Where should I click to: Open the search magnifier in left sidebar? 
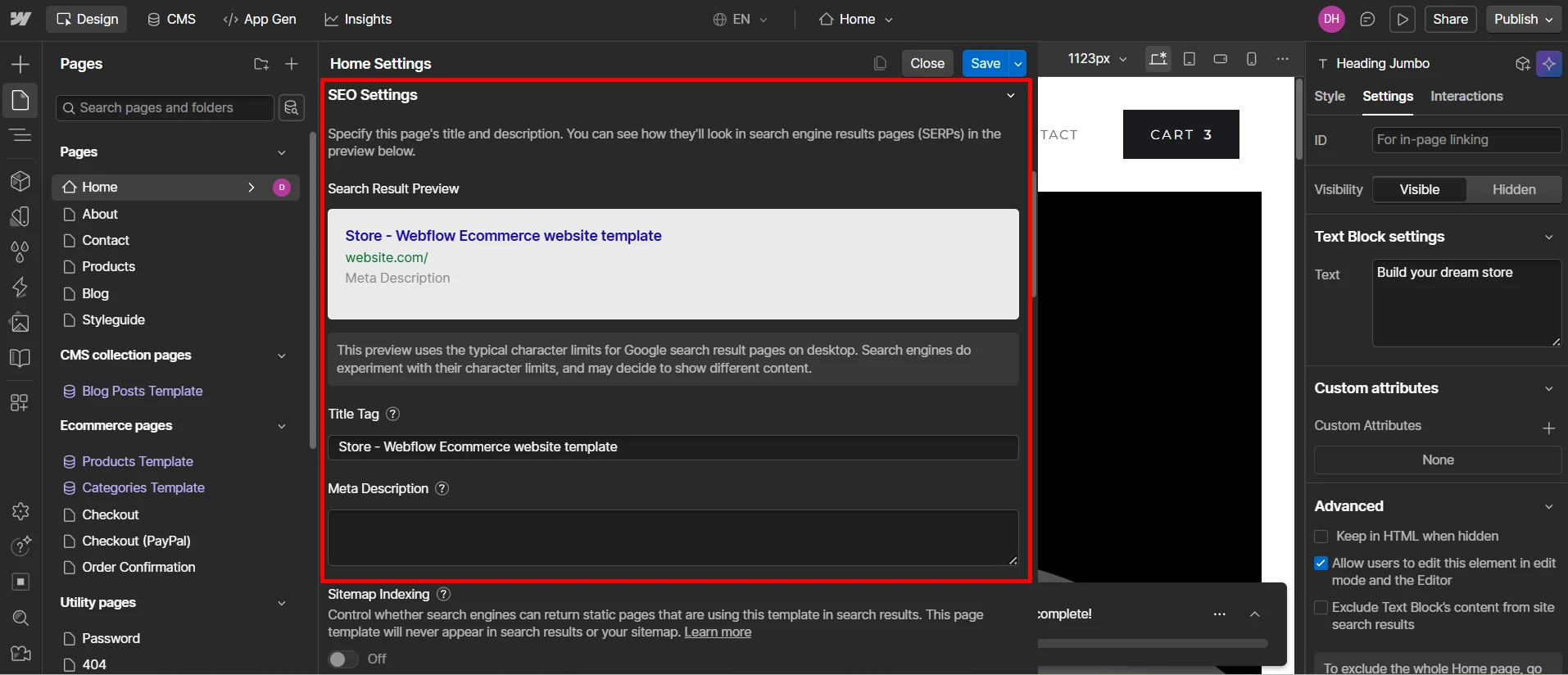[x=20, y=618]
